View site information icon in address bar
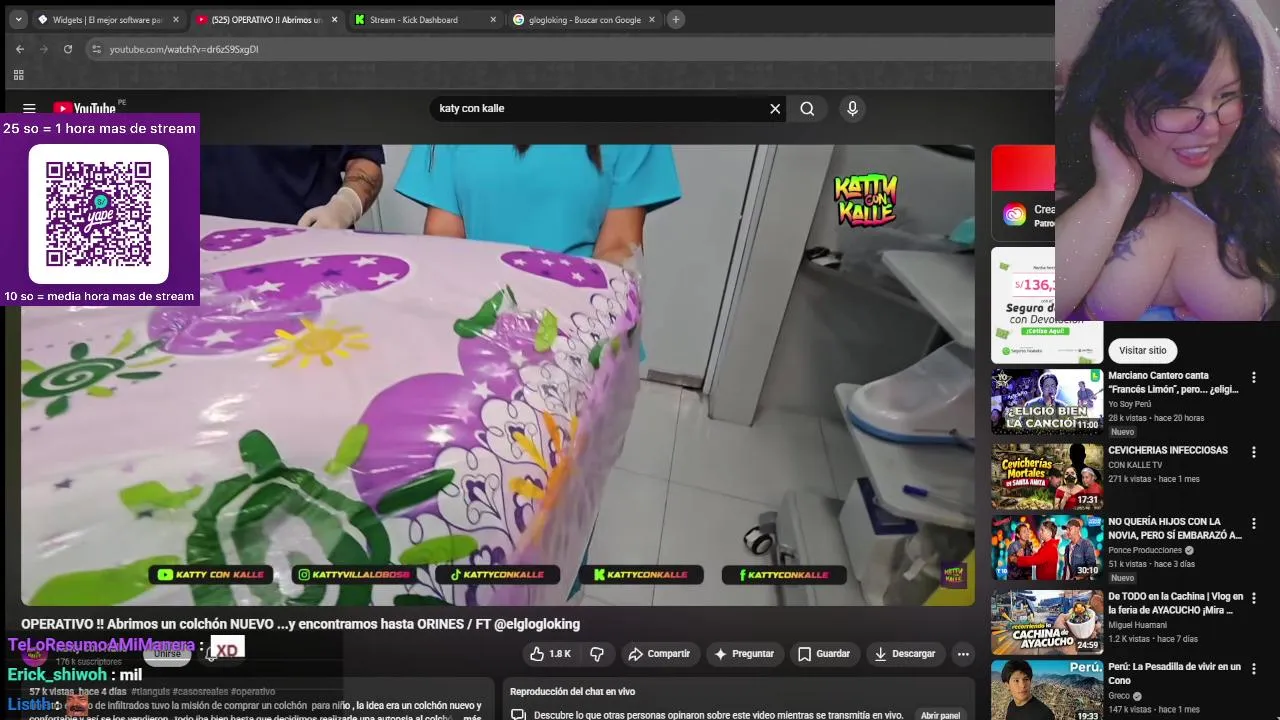This screenshot has width=1280, height=720. pos(96,49)
